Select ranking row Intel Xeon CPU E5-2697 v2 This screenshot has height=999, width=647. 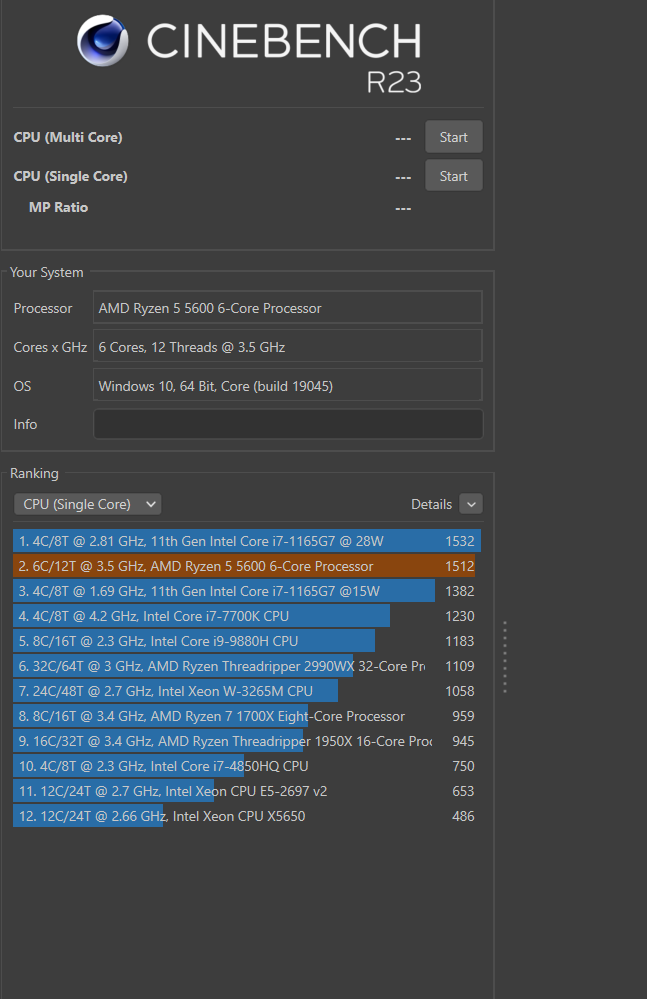246,791
